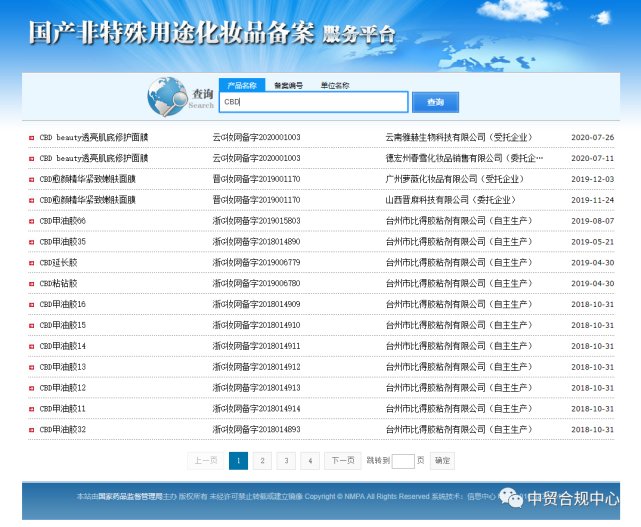Select page 1 in pagination

click(238, 461)
